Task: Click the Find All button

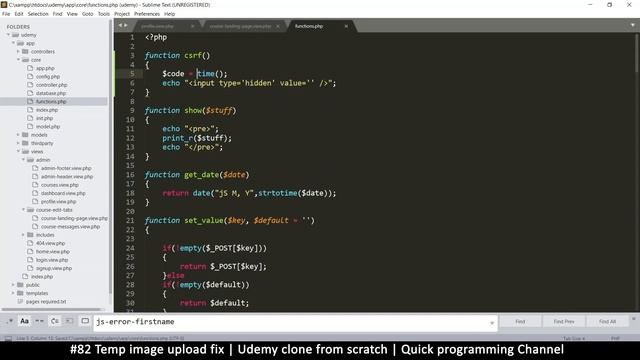Action: 607,322
